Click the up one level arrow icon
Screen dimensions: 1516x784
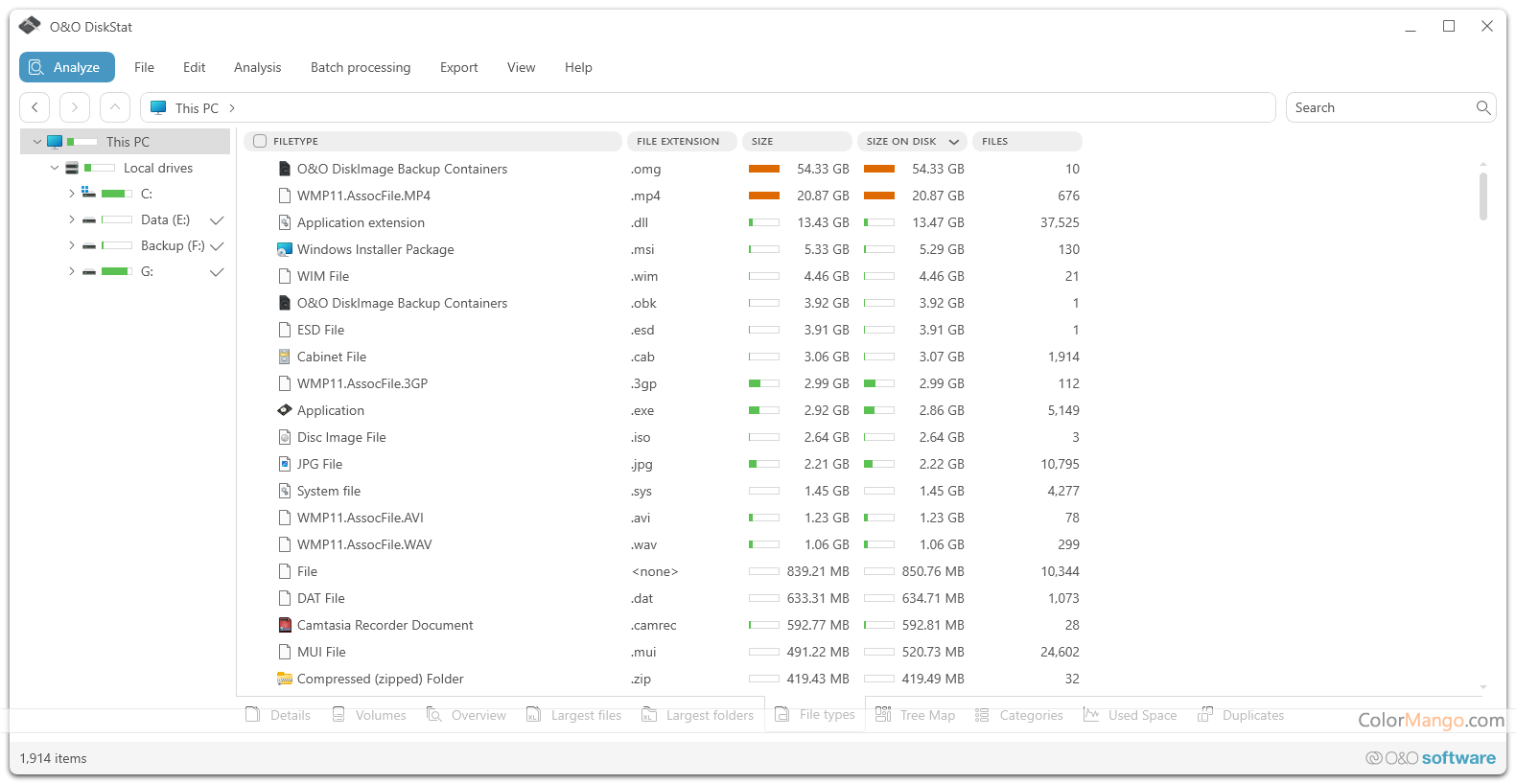point(114,107)
